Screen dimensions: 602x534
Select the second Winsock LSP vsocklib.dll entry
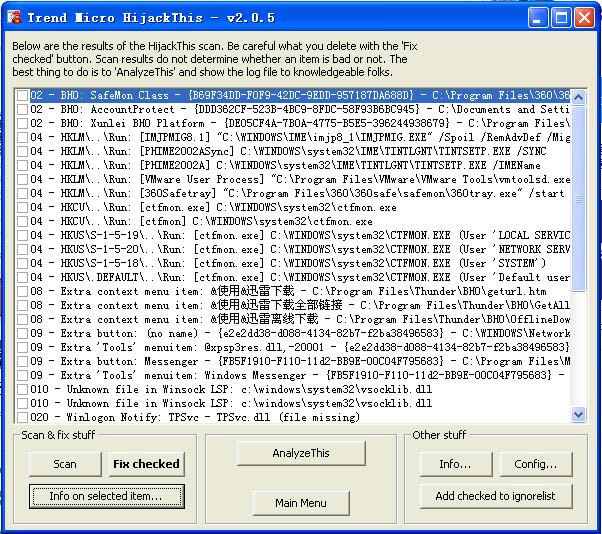point(231,403)
